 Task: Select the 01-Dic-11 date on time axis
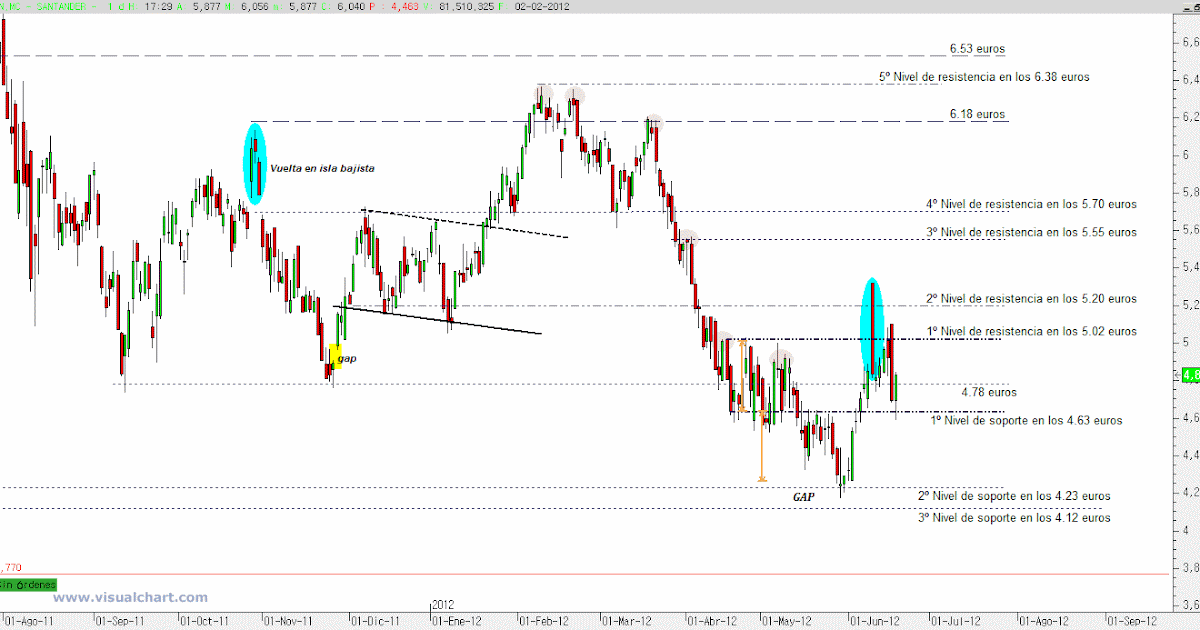[x=375, y=620]
